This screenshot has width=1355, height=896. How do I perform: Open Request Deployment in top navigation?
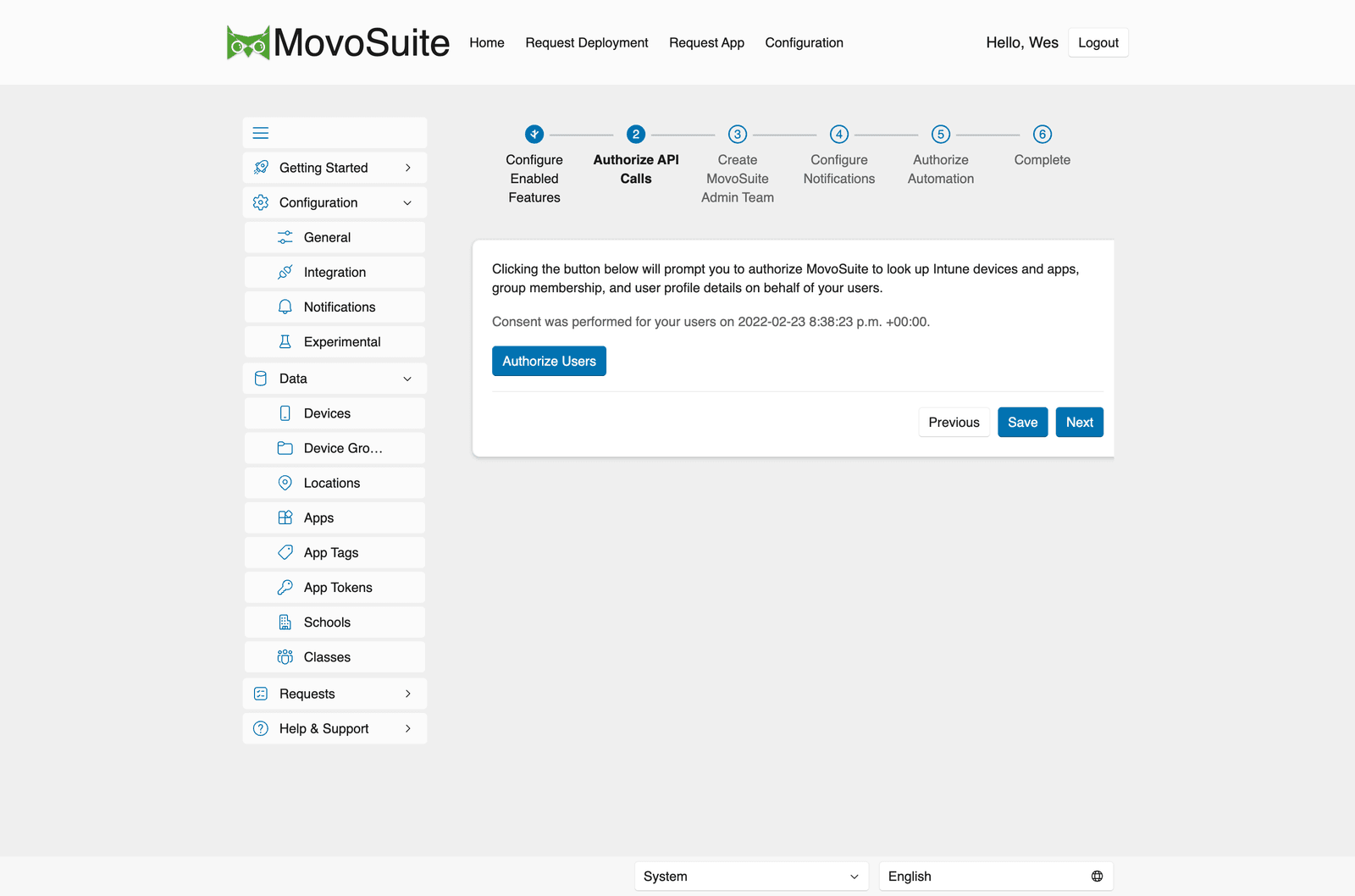[x=587, y=42]
